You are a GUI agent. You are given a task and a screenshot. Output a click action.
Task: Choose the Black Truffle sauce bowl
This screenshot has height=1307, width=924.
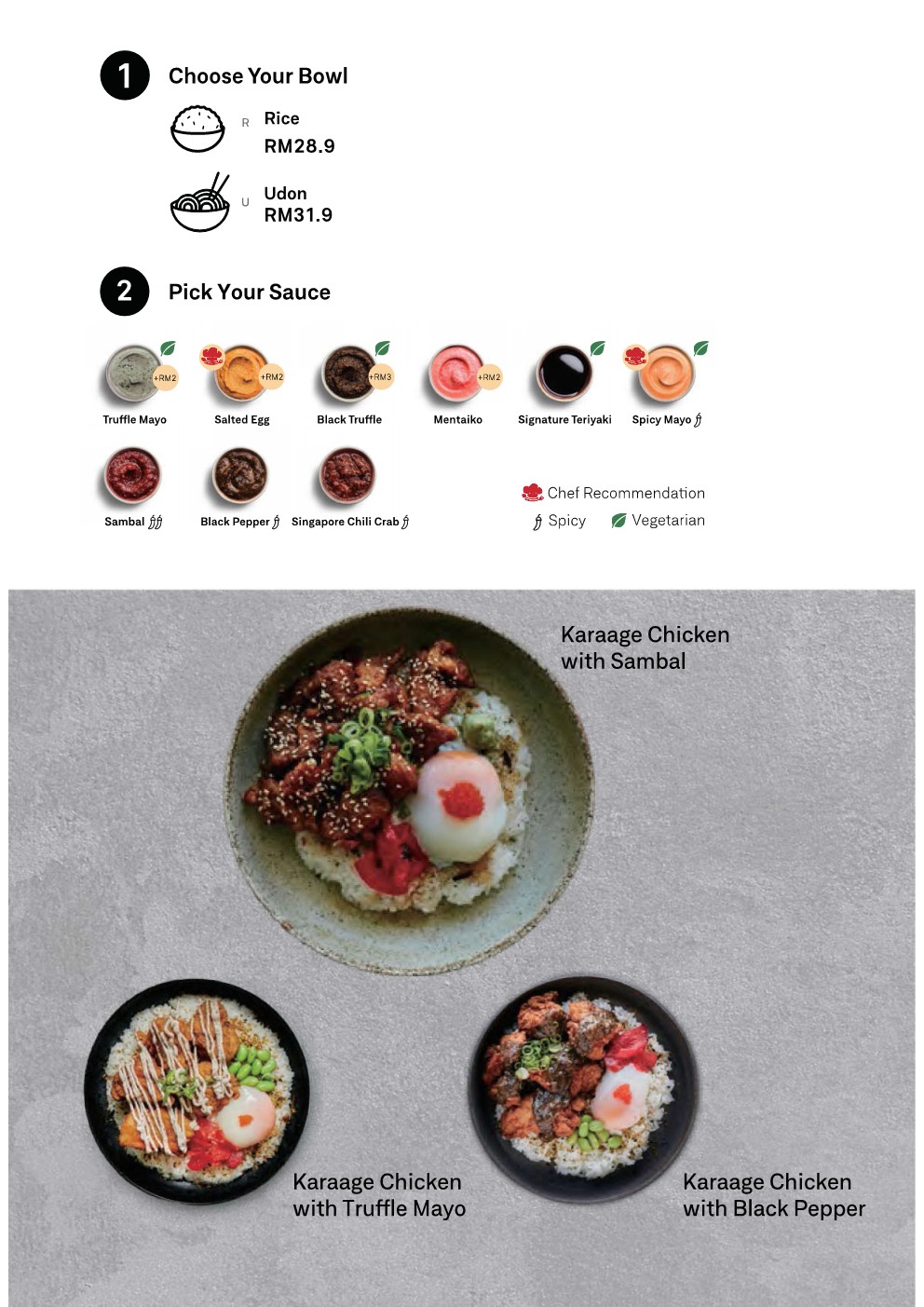pos(348,374)
